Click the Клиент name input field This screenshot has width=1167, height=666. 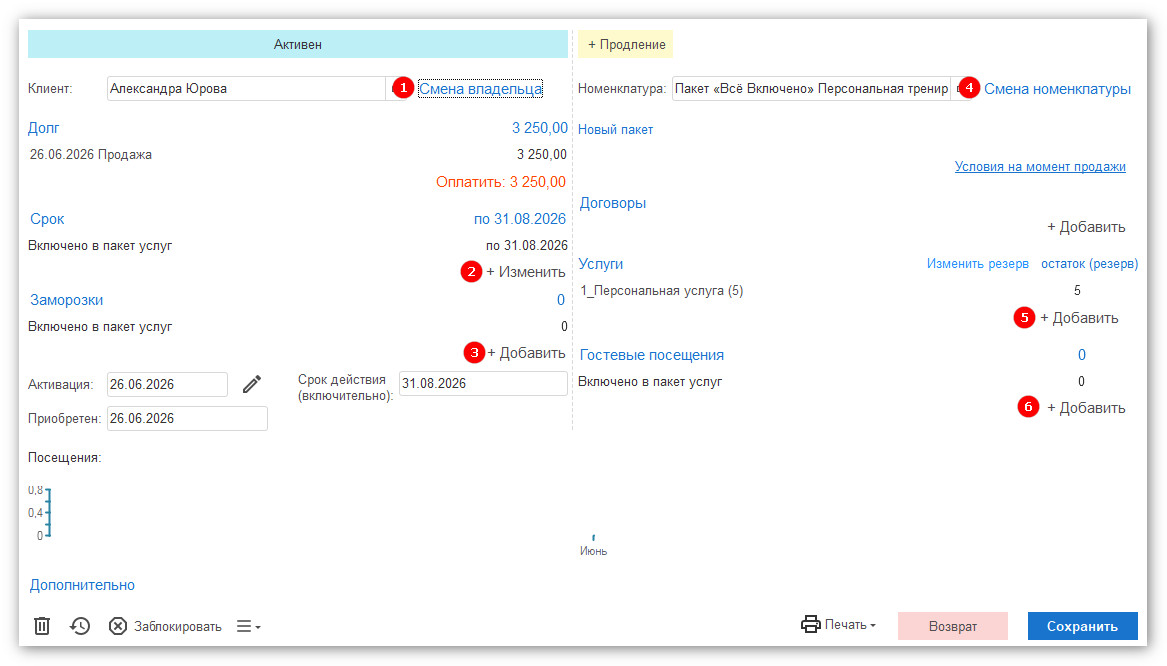246,89
